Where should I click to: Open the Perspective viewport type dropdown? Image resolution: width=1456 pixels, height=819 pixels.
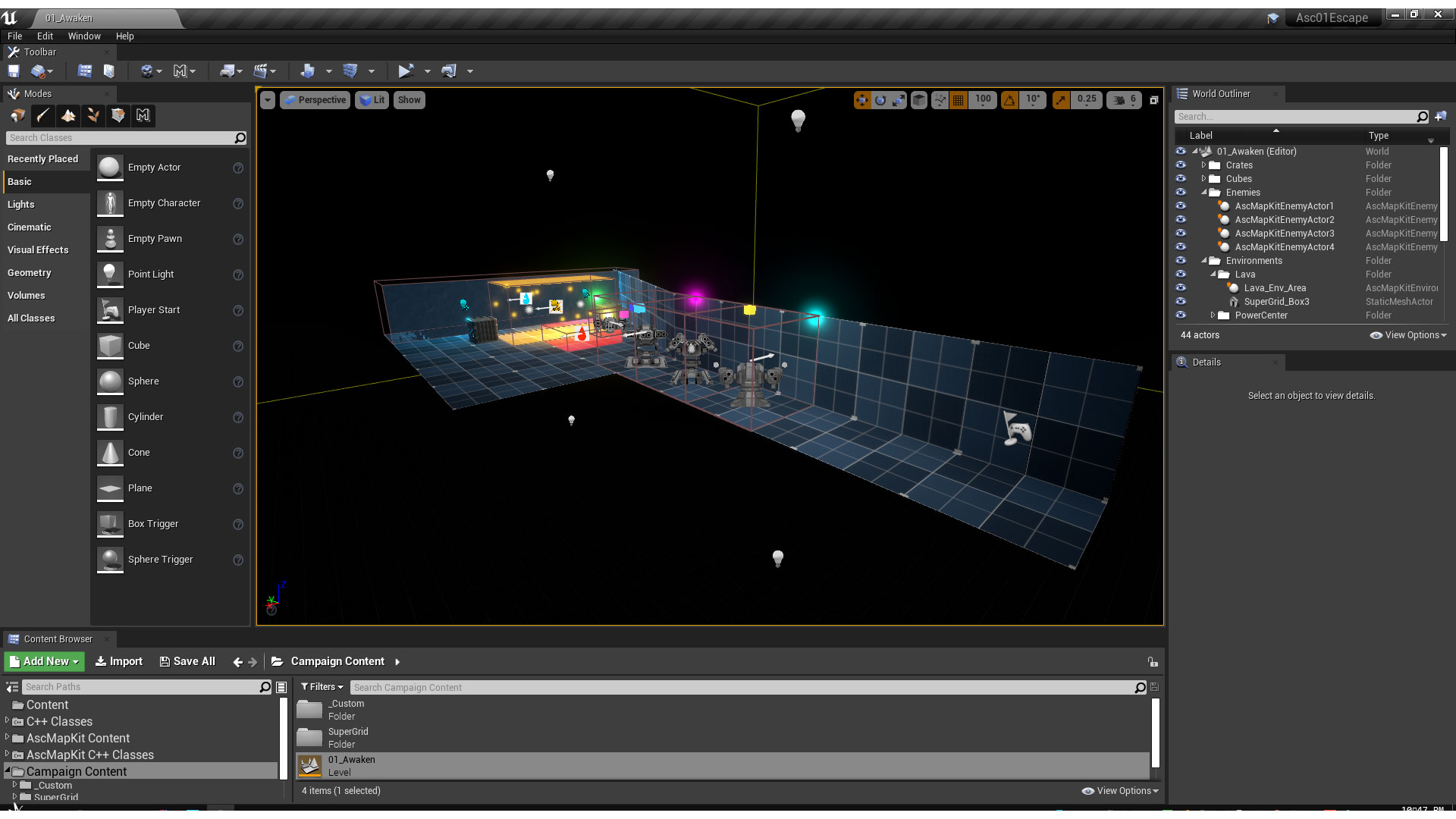coord(315,100)
